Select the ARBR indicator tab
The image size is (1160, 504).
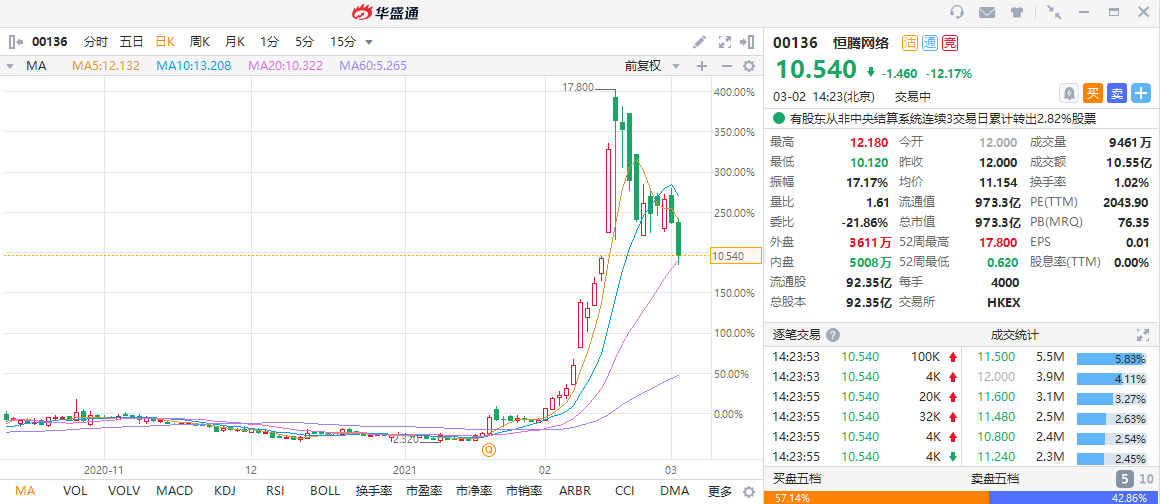(x=575, y=491)
